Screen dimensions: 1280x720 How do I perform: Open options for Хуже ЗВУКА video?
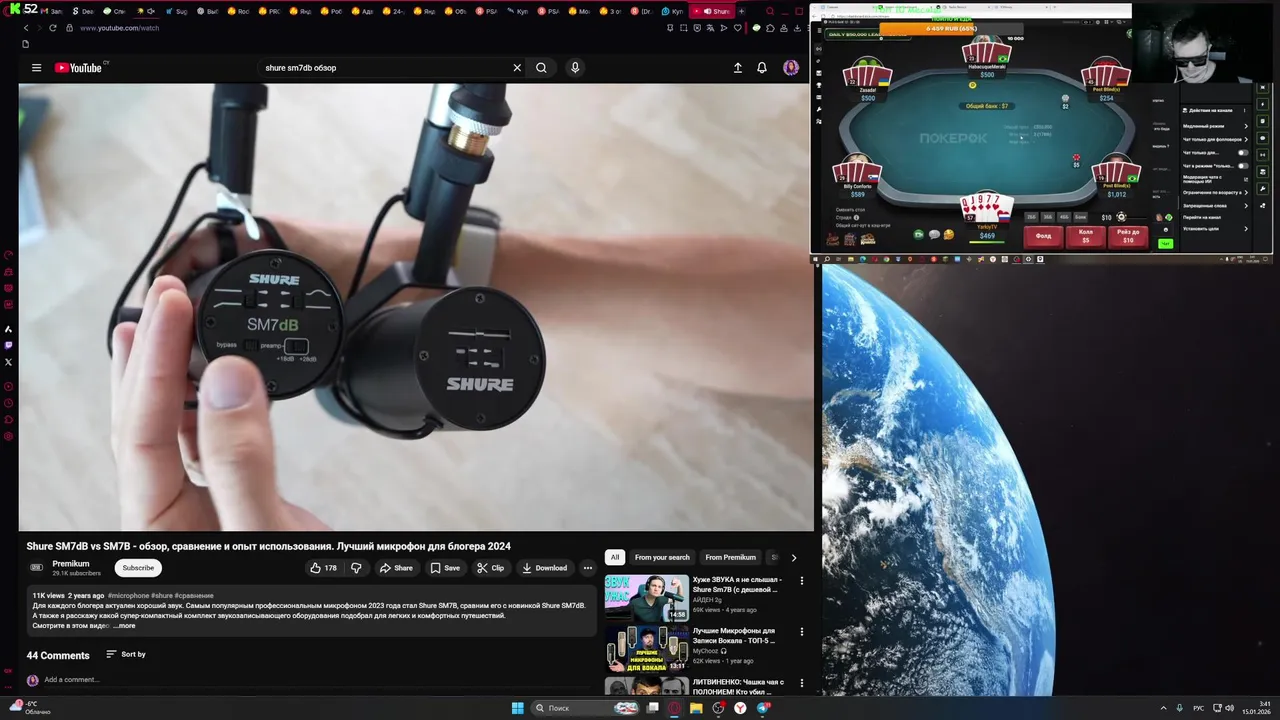(x=801, y=581)
